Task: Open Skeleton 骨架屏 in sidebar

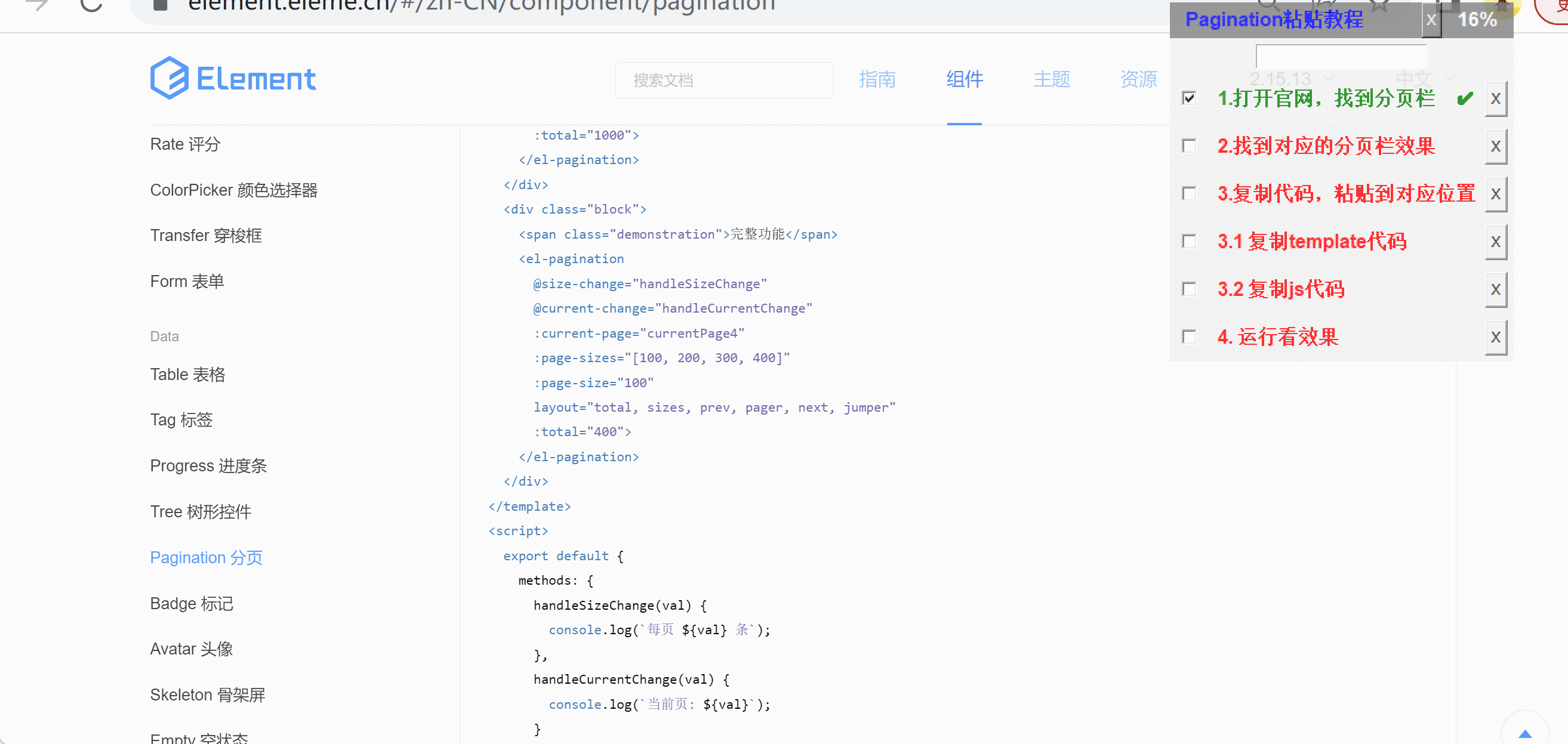Action: [x=208, y=694]
